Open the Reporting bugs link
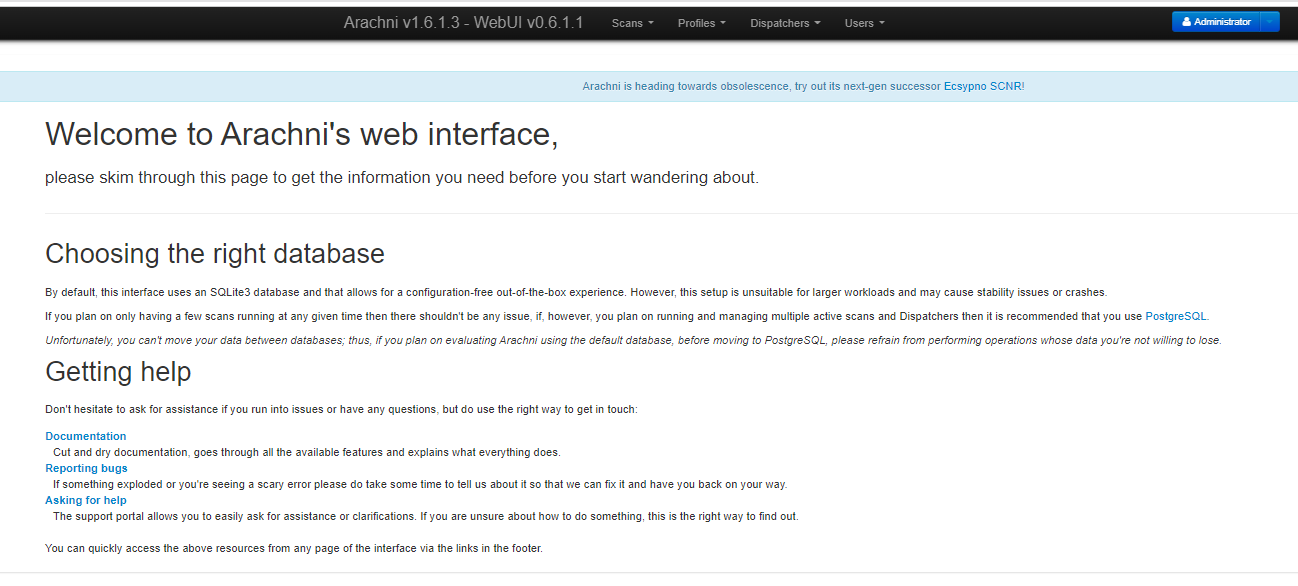1298x586 pixels. (x=86, y=468)
